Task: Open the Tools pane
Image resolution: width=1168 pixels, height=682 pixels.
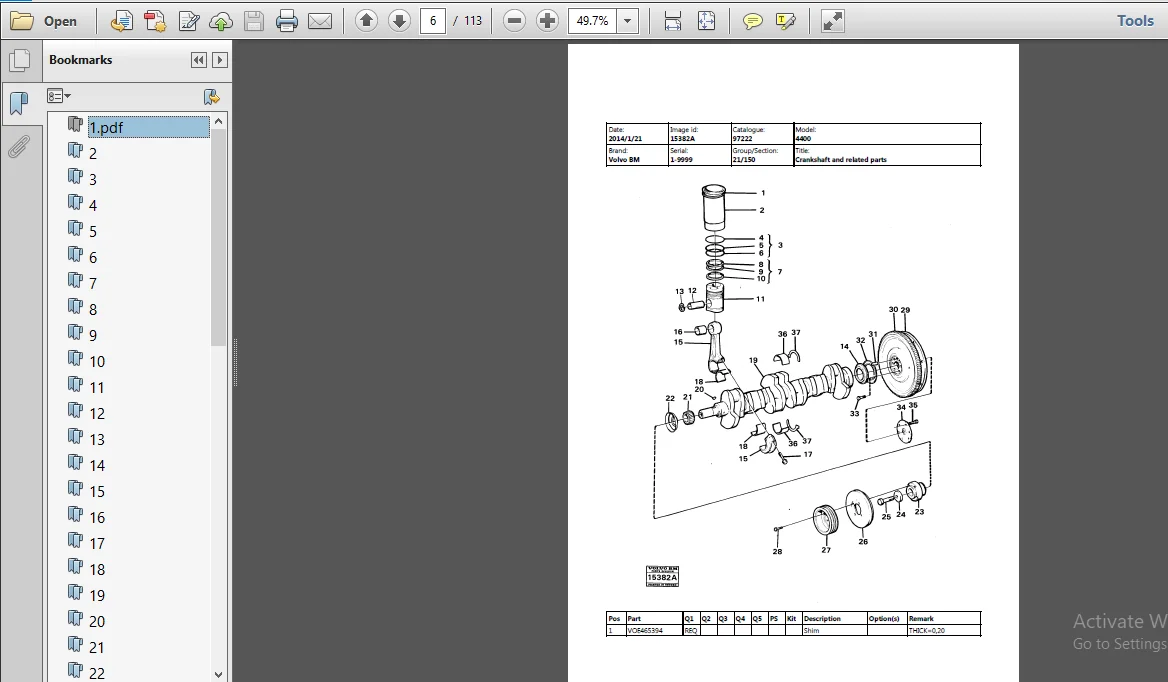Action: point(1135,21)
